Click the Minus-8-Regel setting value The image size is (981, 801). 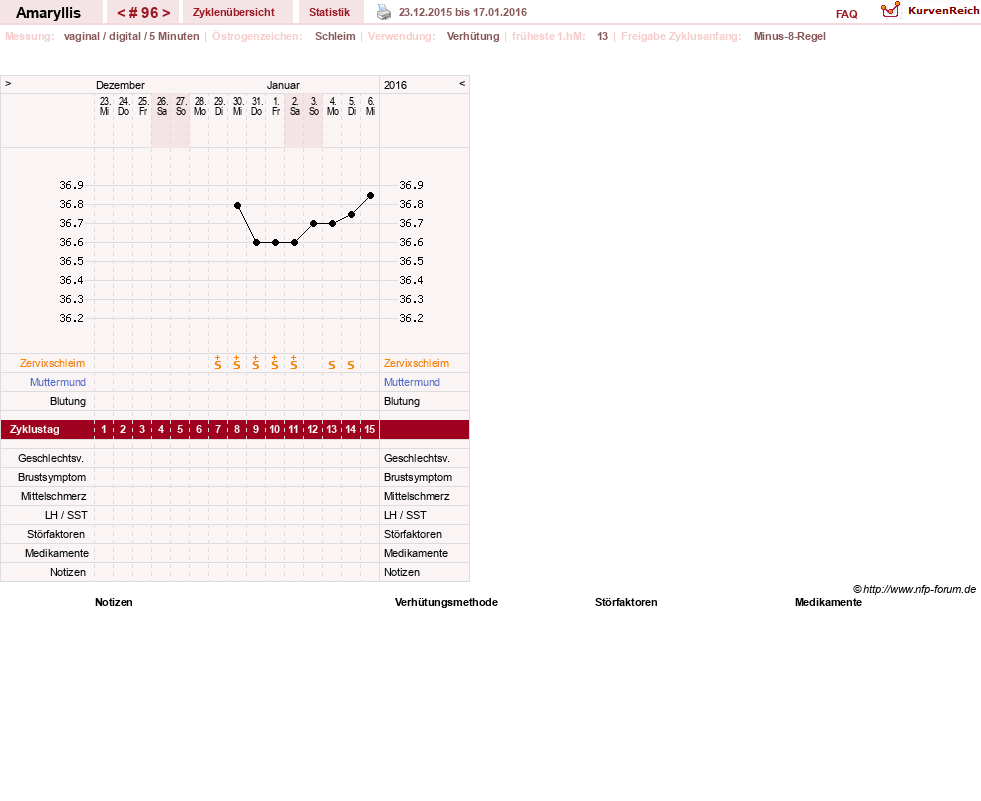coord(790,36)
